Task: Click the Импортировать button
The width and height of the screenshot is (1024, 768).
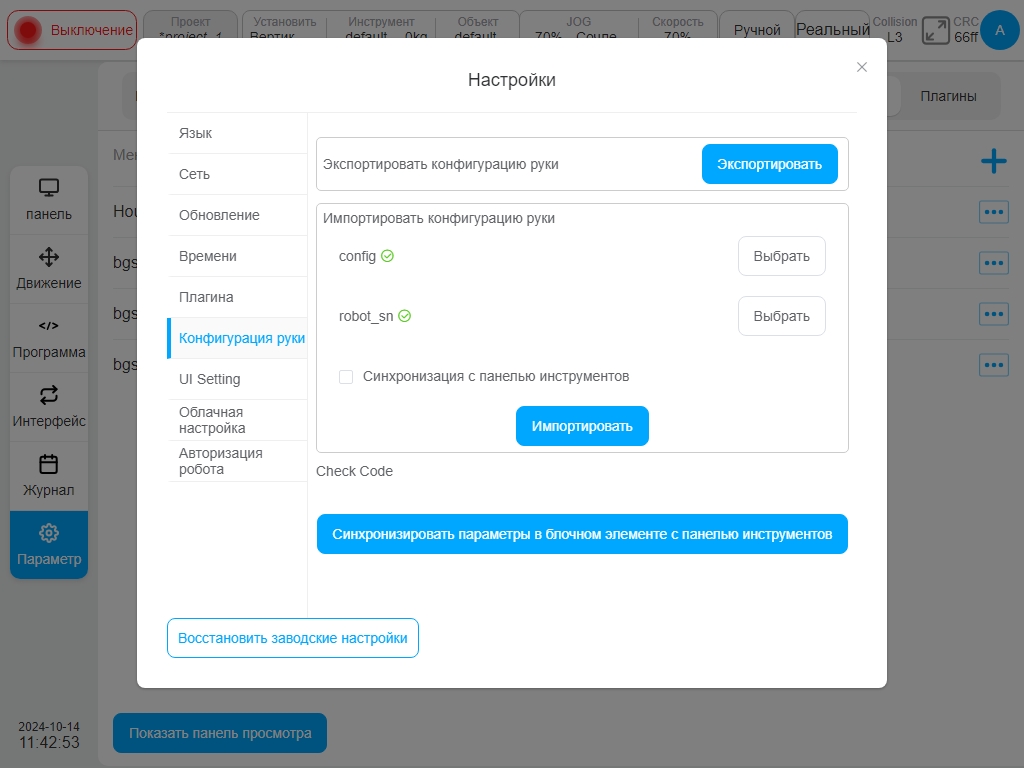Action: pyautogui.click(x=582, y=426)
